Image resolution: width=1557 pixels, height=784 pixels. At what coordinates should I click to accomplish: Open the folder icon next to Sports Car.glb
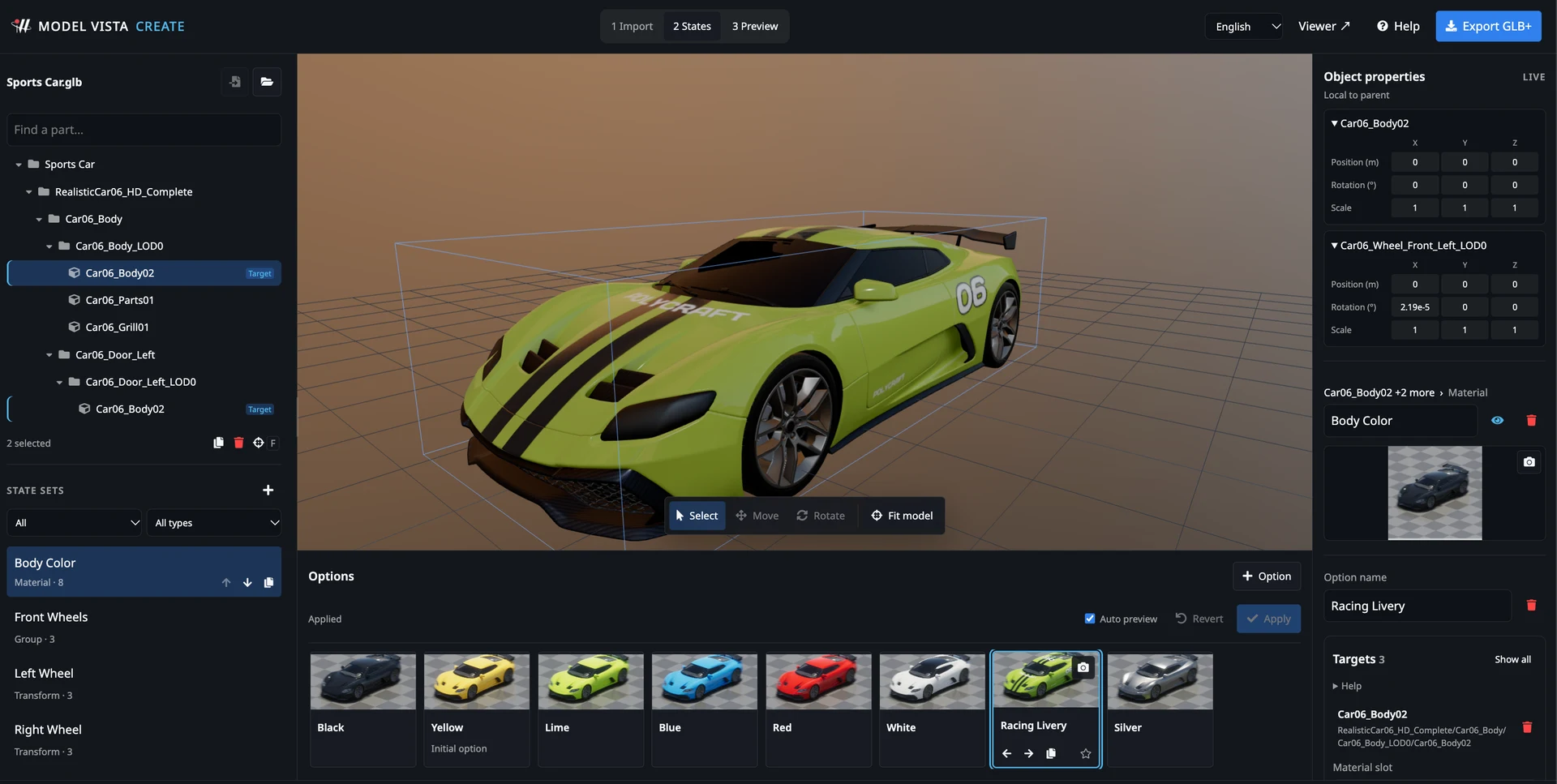point(267,82)
